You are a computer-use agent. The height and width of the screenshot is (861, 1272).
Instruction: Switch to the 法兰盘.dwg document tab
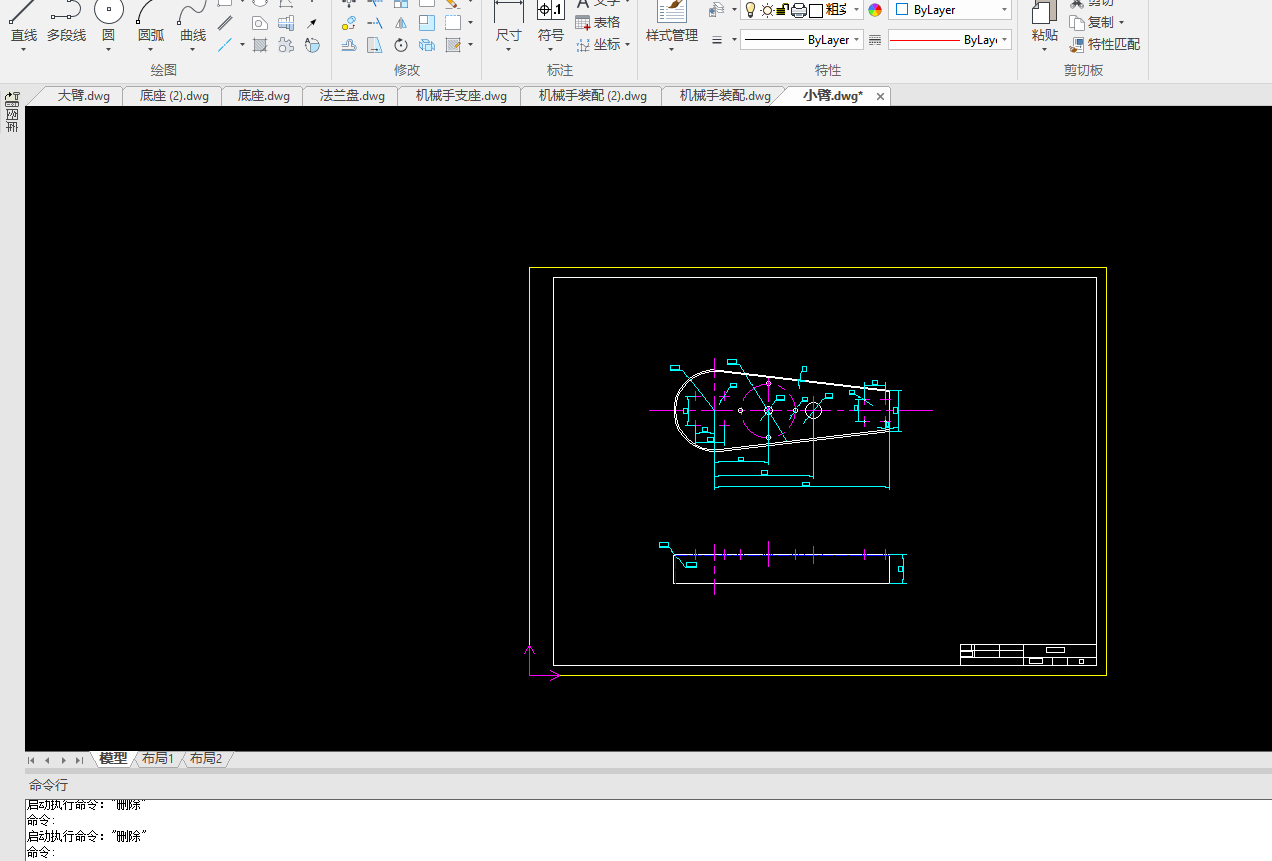point(352,96)
